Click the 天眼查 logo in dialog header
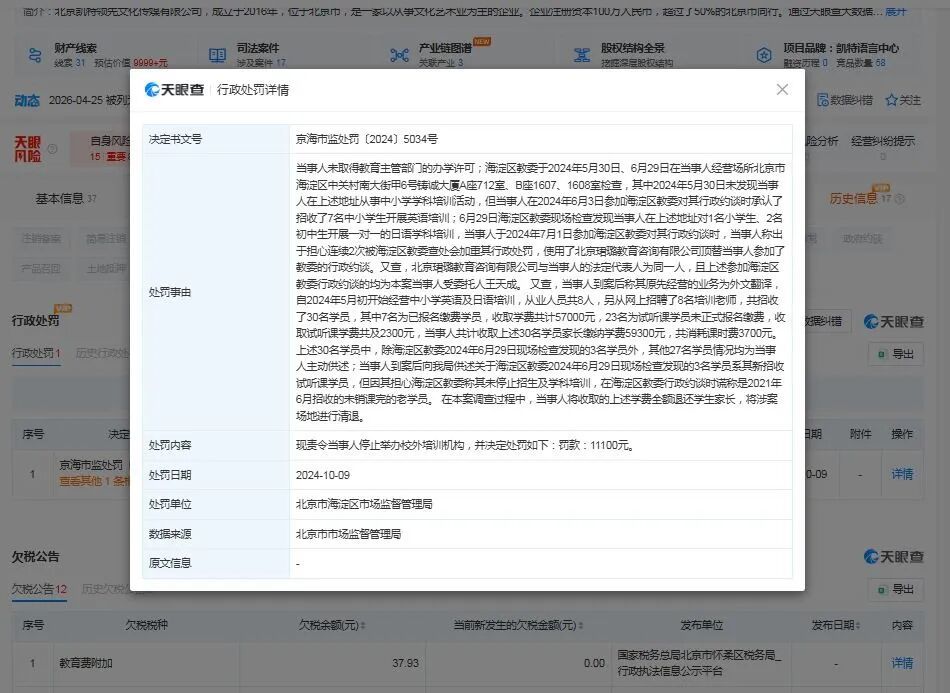The width and height of the screenshot is (950, 693). point(174,90)
